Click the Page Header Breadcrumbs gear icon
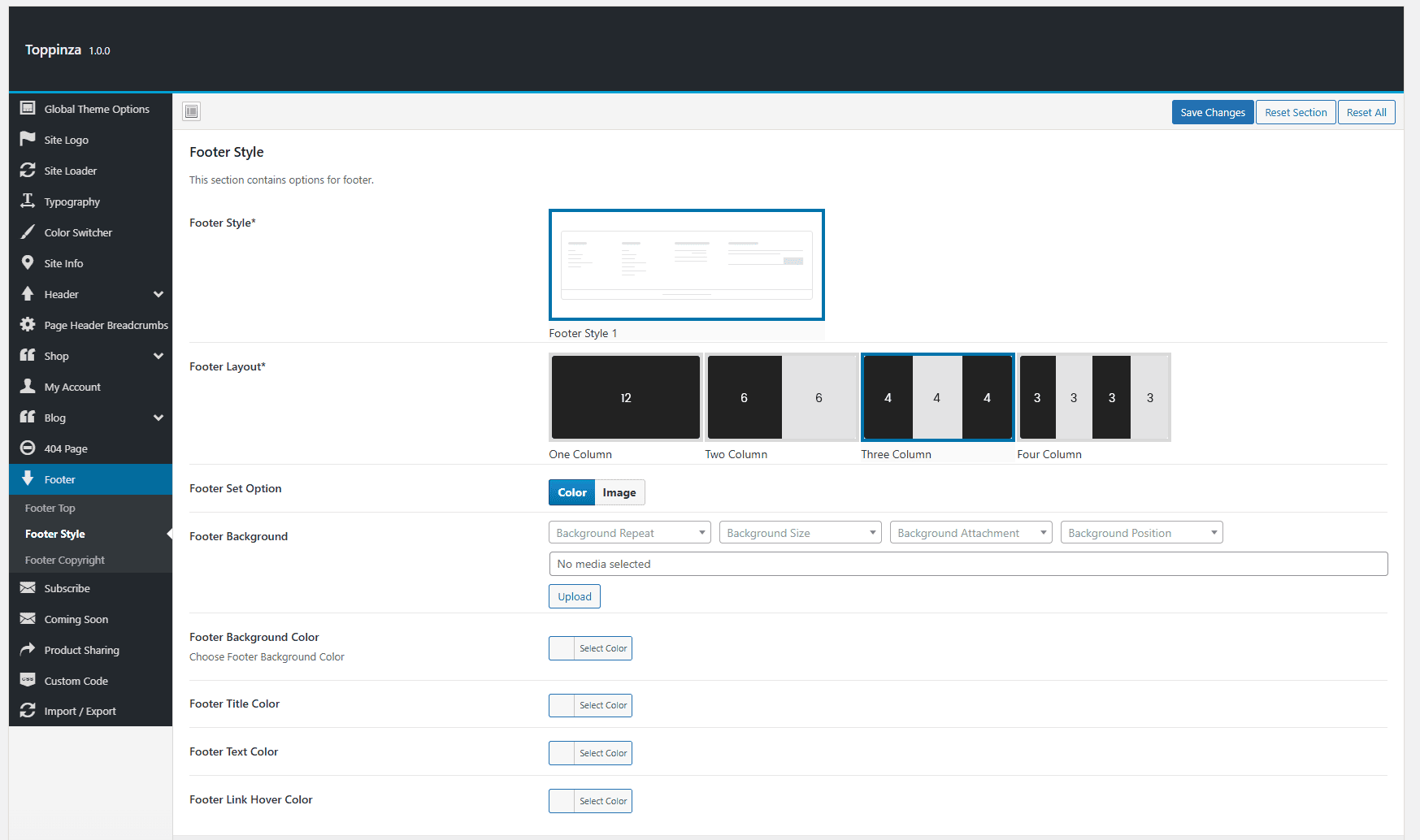1420x840 pixels. click(28, 324)
